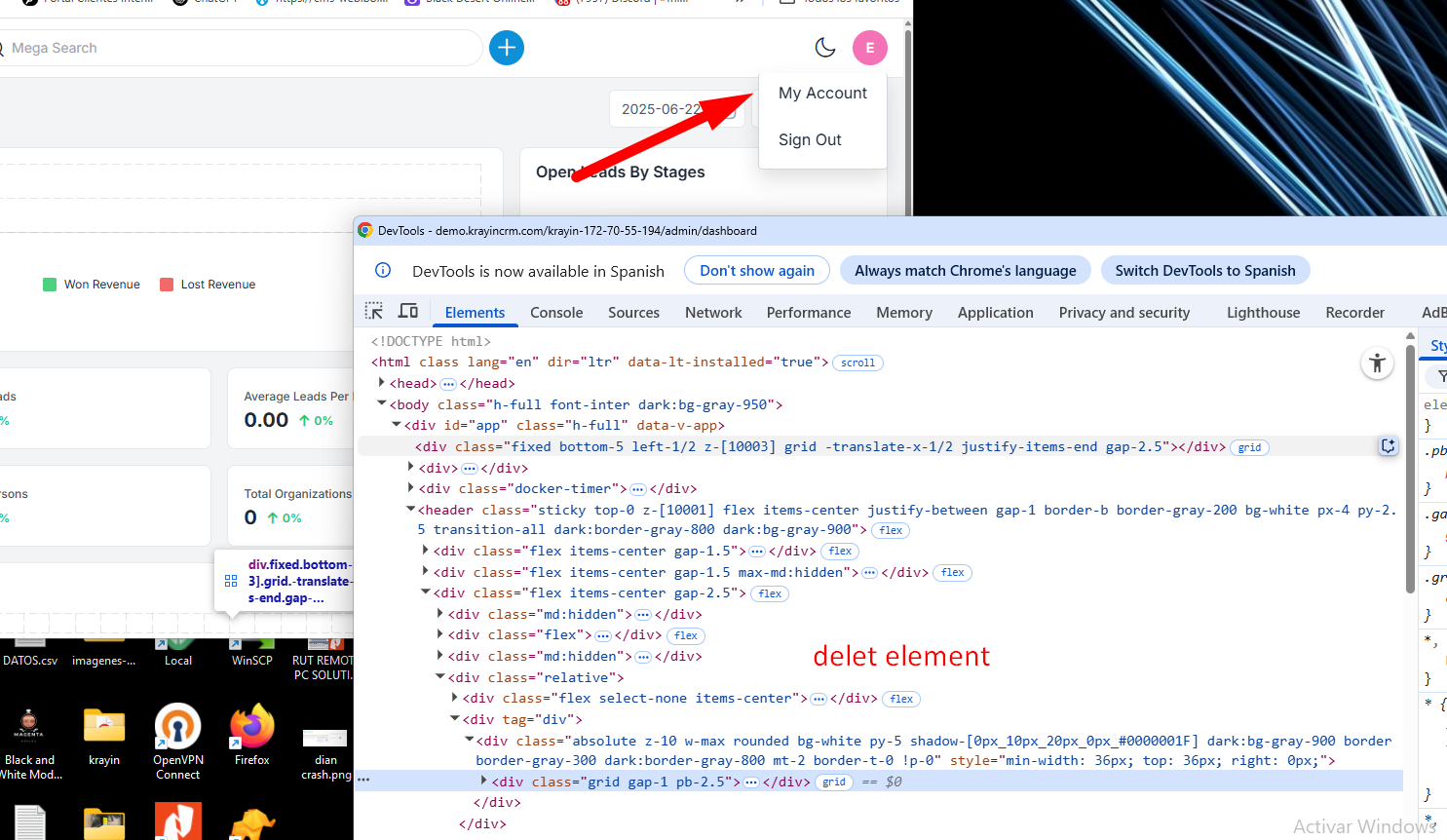Screen dimensions: 1447x840
Task: Click grid badge on fixed bottom-5 div
Action: click(x=1249, y=448)
